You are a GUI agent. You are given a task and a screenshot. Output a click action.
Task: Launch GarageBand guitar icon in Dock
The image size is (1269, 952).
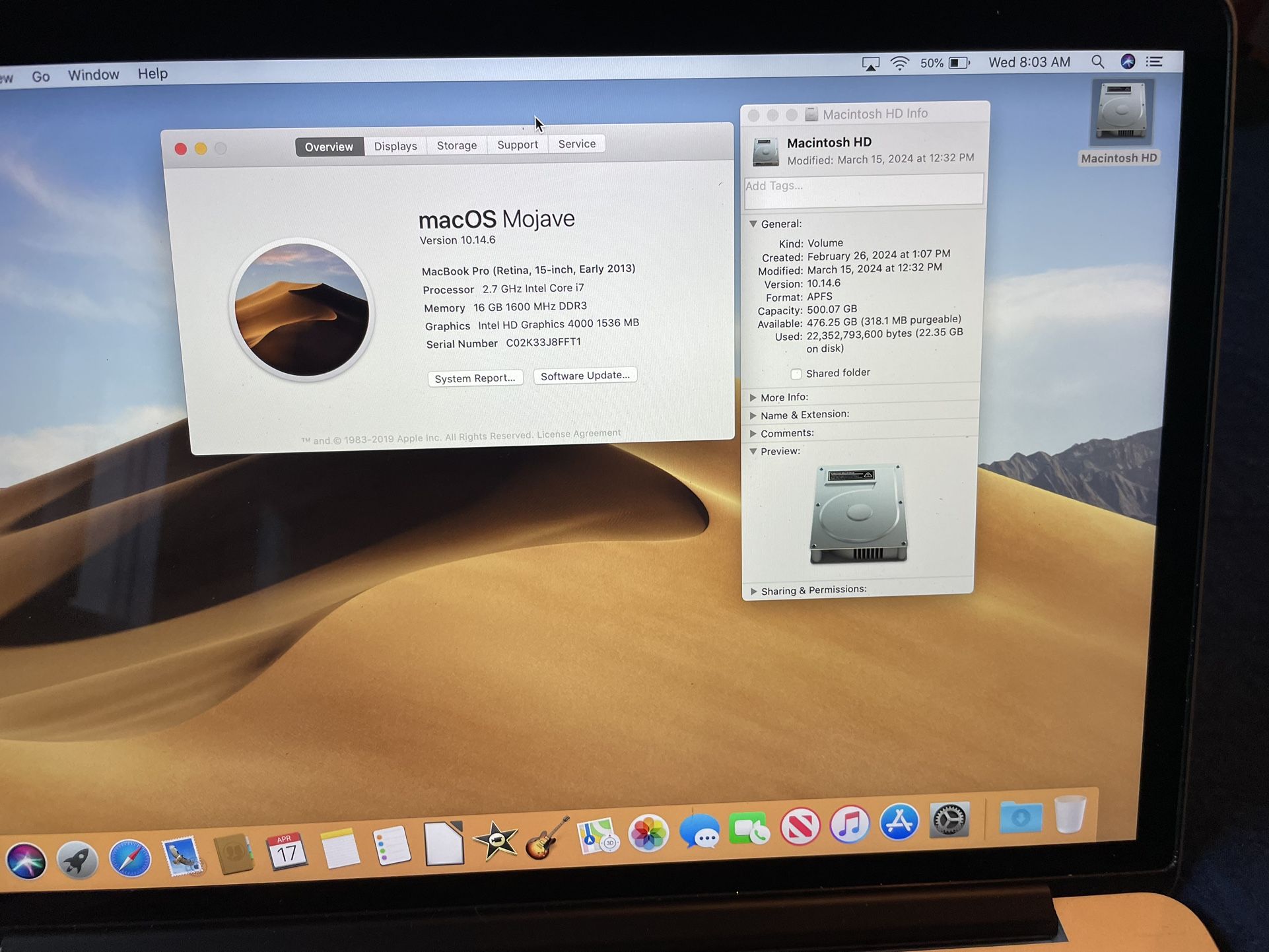(547, 838)
